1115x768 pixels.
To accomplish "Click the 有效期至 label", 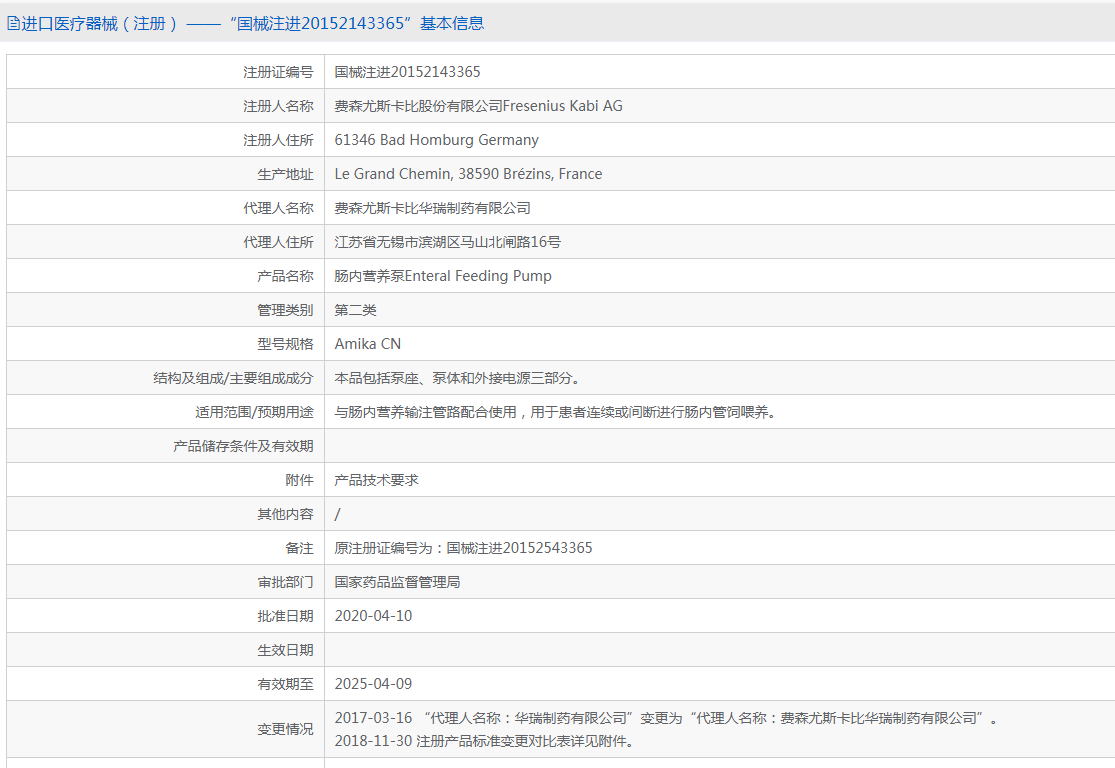I will 285,684.
